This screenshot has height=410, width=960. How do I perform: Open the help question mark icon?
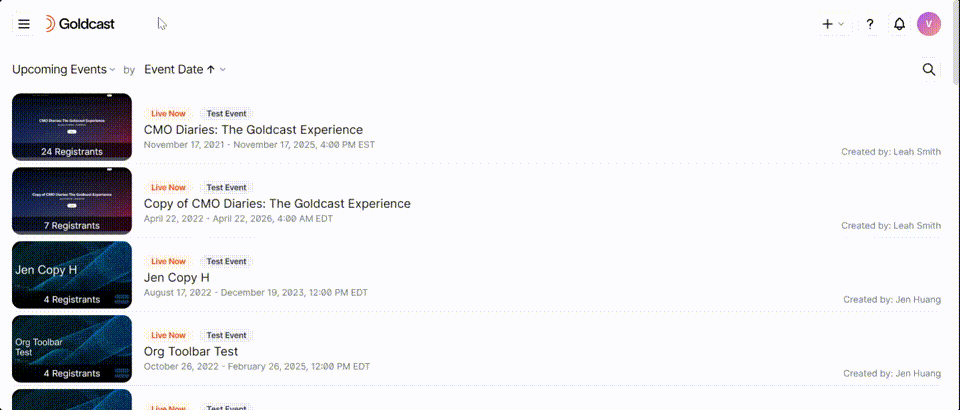tap(870, 24)
